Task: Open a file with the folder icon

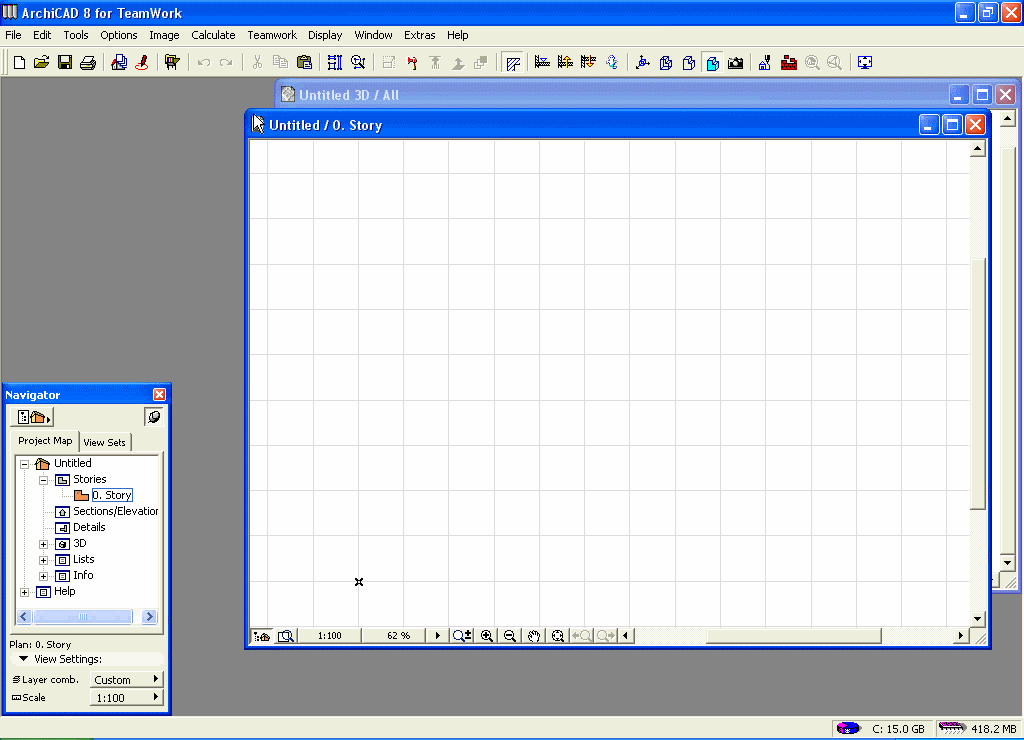Action: click(x=41, y=63)
